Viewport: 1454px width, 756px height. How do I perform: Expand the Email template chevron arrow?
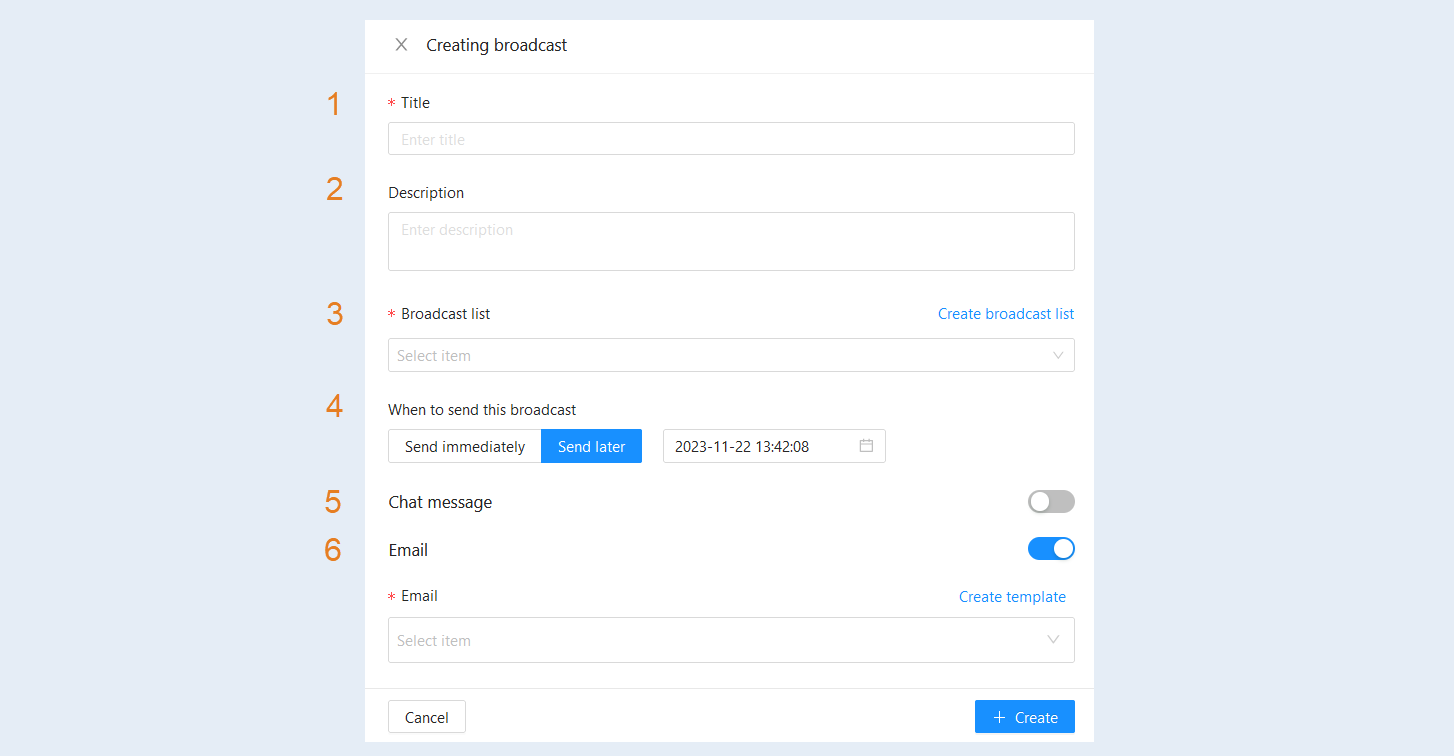click(x=1053, y=640)
